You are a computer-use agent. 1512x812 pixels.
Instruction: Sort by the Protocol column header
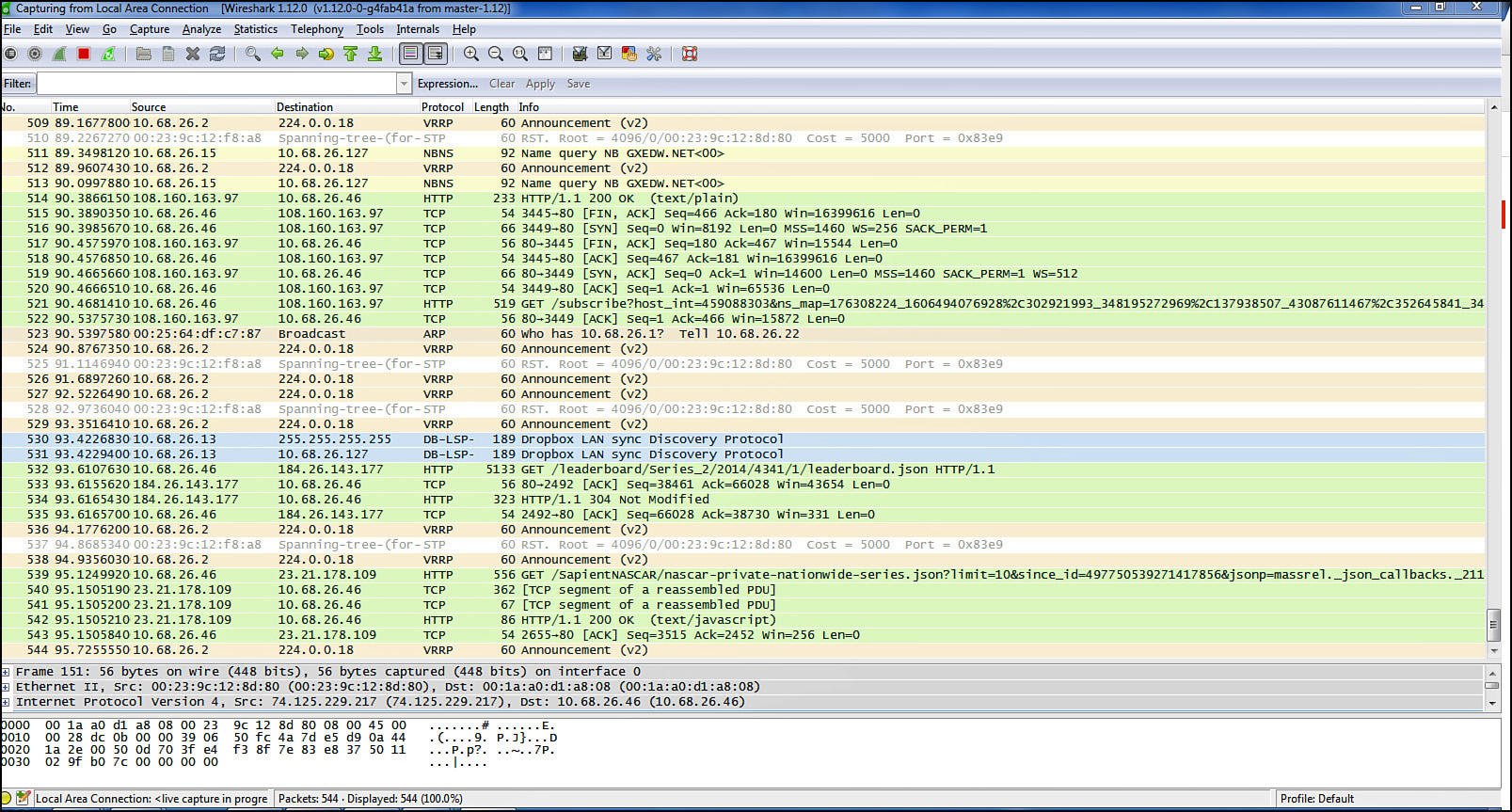pyautogui.click(x=443, y=107)
